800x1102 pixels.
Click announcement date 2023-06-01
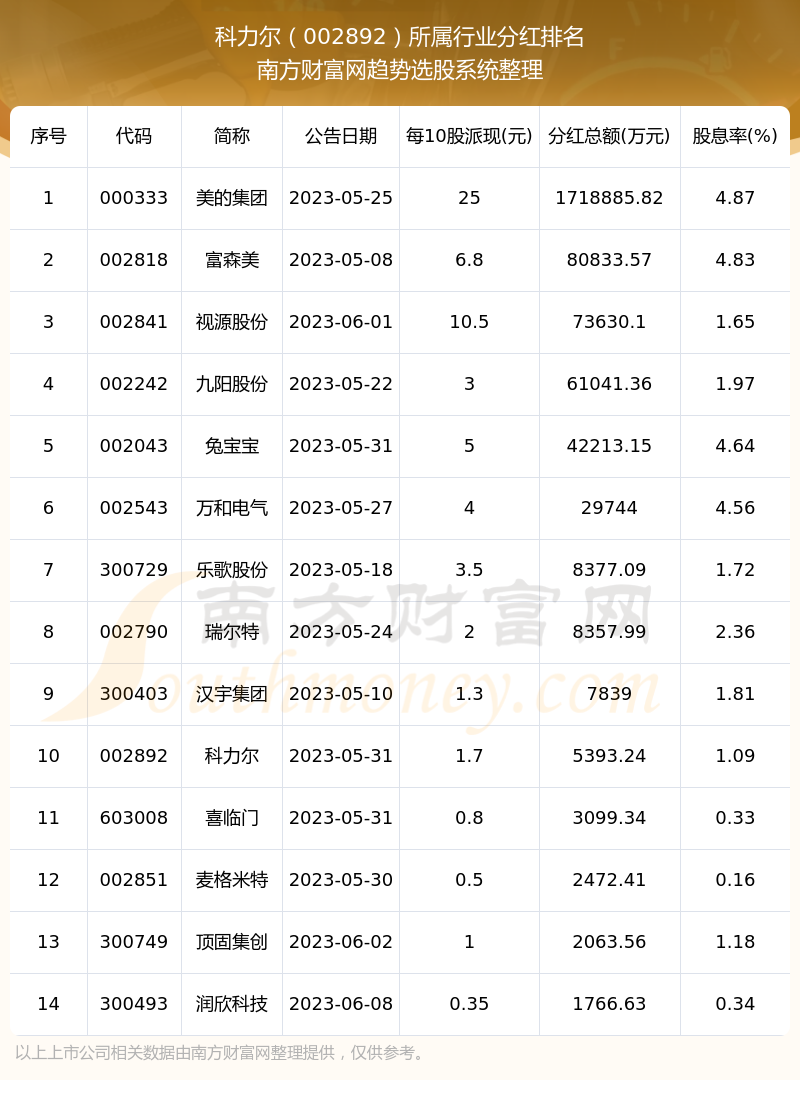(x=341, y=322)
